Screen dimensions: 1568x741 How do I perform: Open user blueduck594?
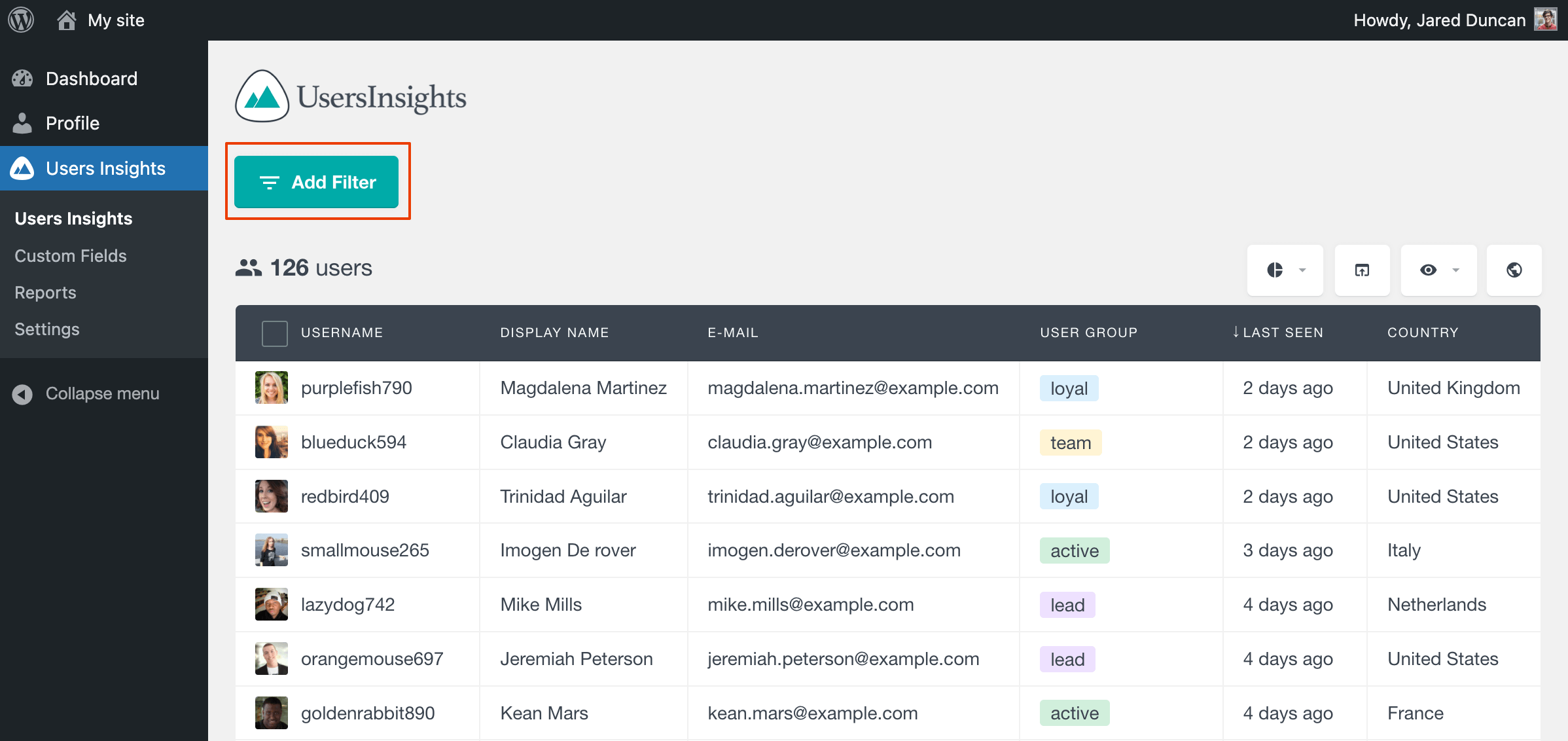353,442
